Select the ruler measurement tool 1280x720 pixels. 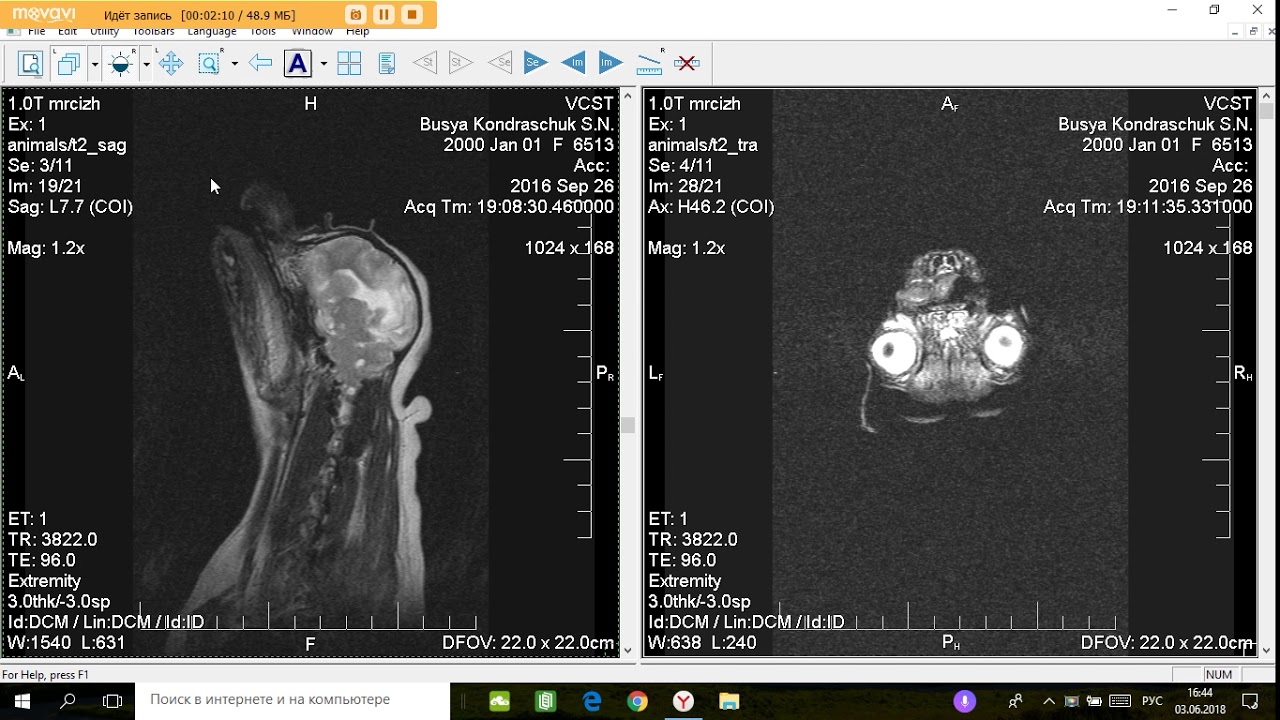tap(650, 62)
